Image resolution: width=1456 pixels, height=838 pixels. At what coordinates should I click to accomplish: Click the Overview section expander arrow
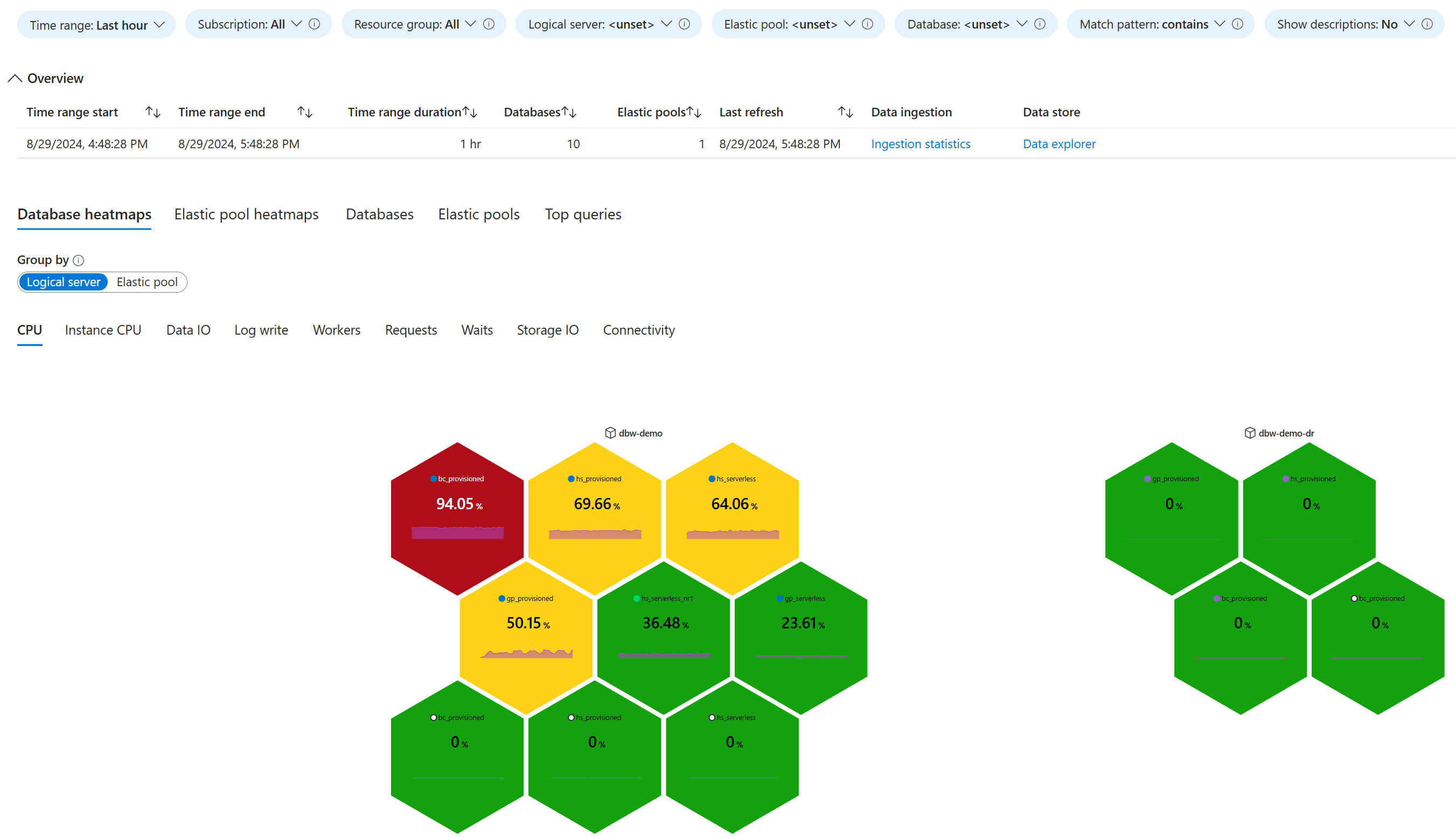[15, 78]
